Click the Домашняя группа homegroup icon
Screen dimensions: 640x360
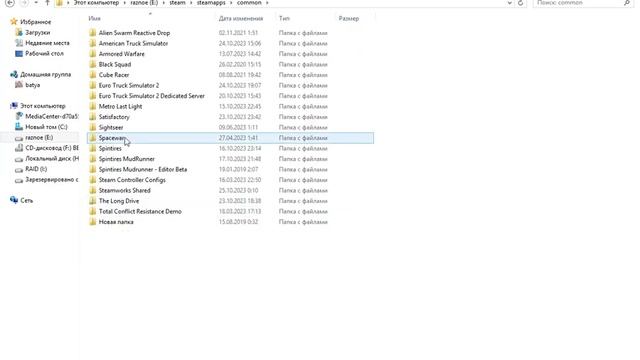pos(14,74)
